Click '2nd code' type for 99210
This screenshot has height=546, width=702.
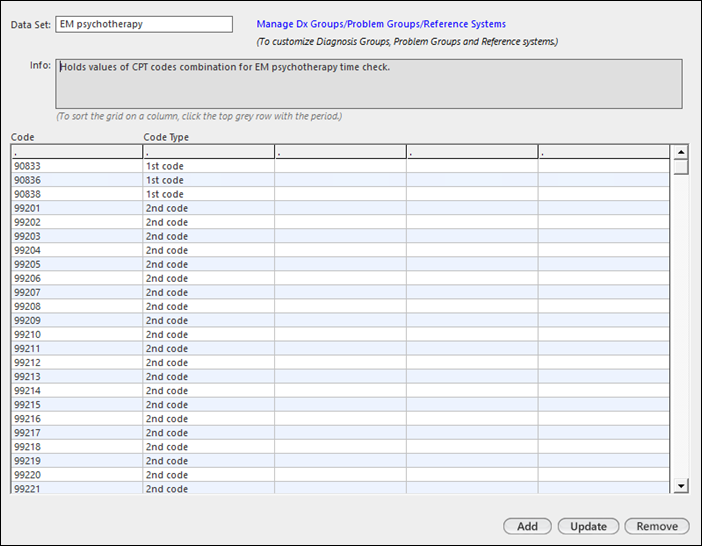[x=209, y=334]
